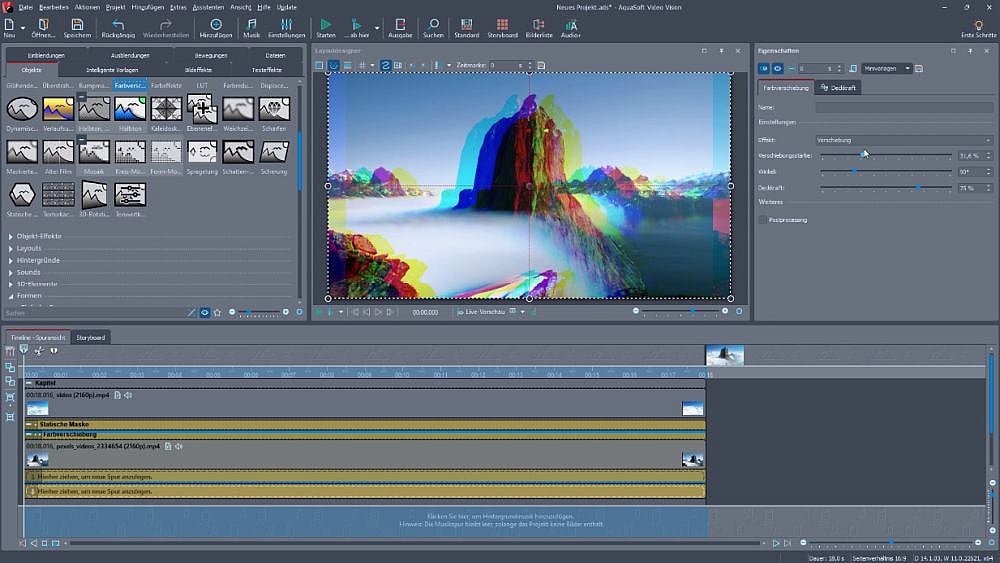Adjust the Winkel slider

tap(853, 172)
